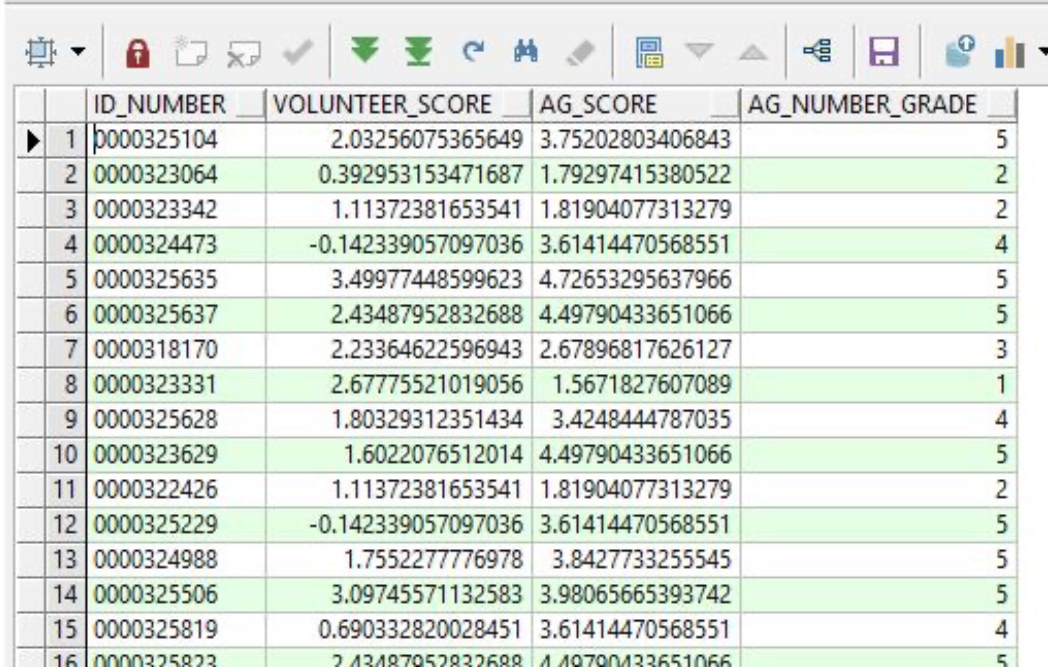Click small button at right of AG_SCORE header
This screenshot has width=1048, height=667.
(x=725, y=105)
